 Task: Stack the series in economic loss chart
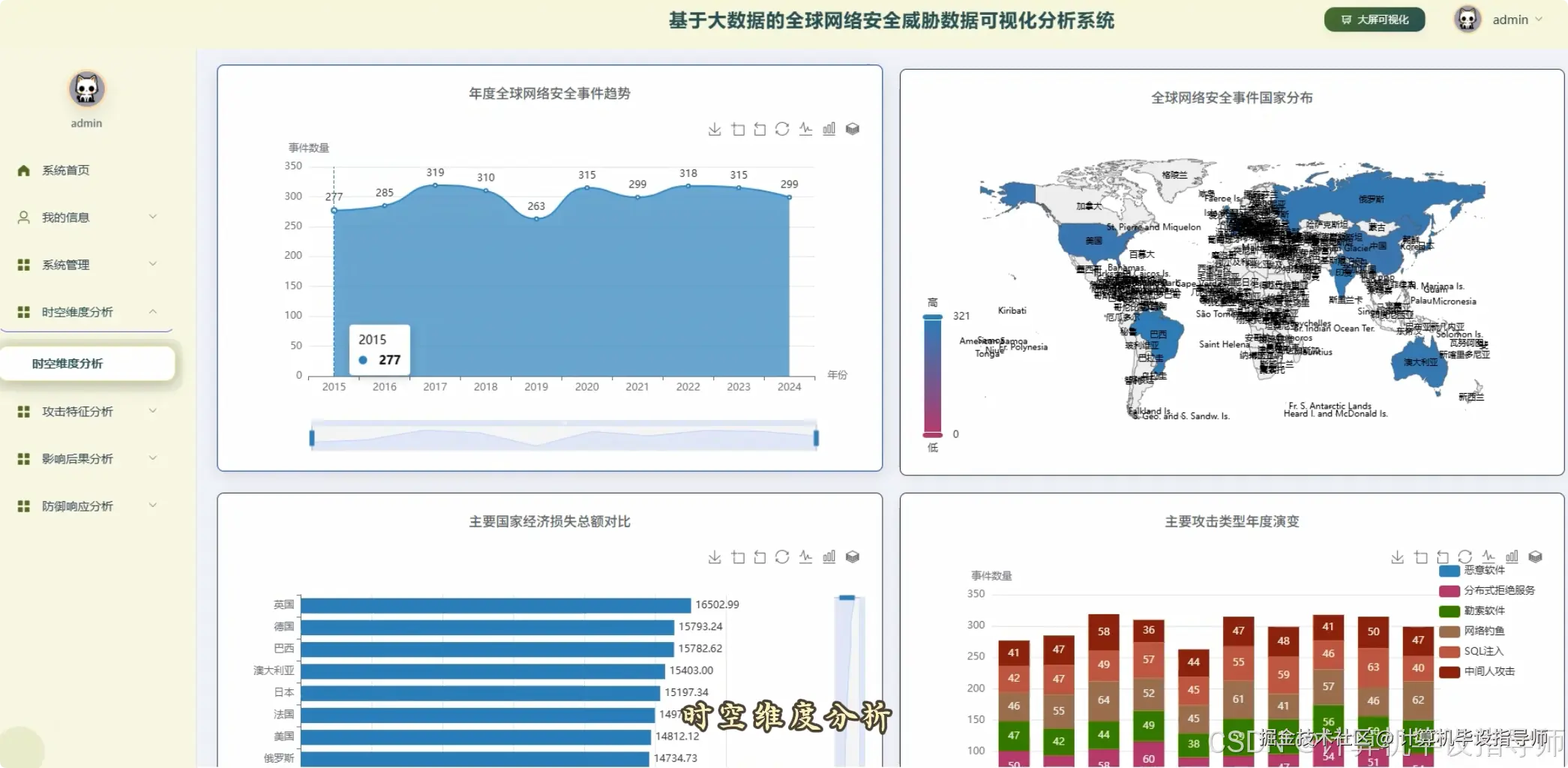click(853, 556)
